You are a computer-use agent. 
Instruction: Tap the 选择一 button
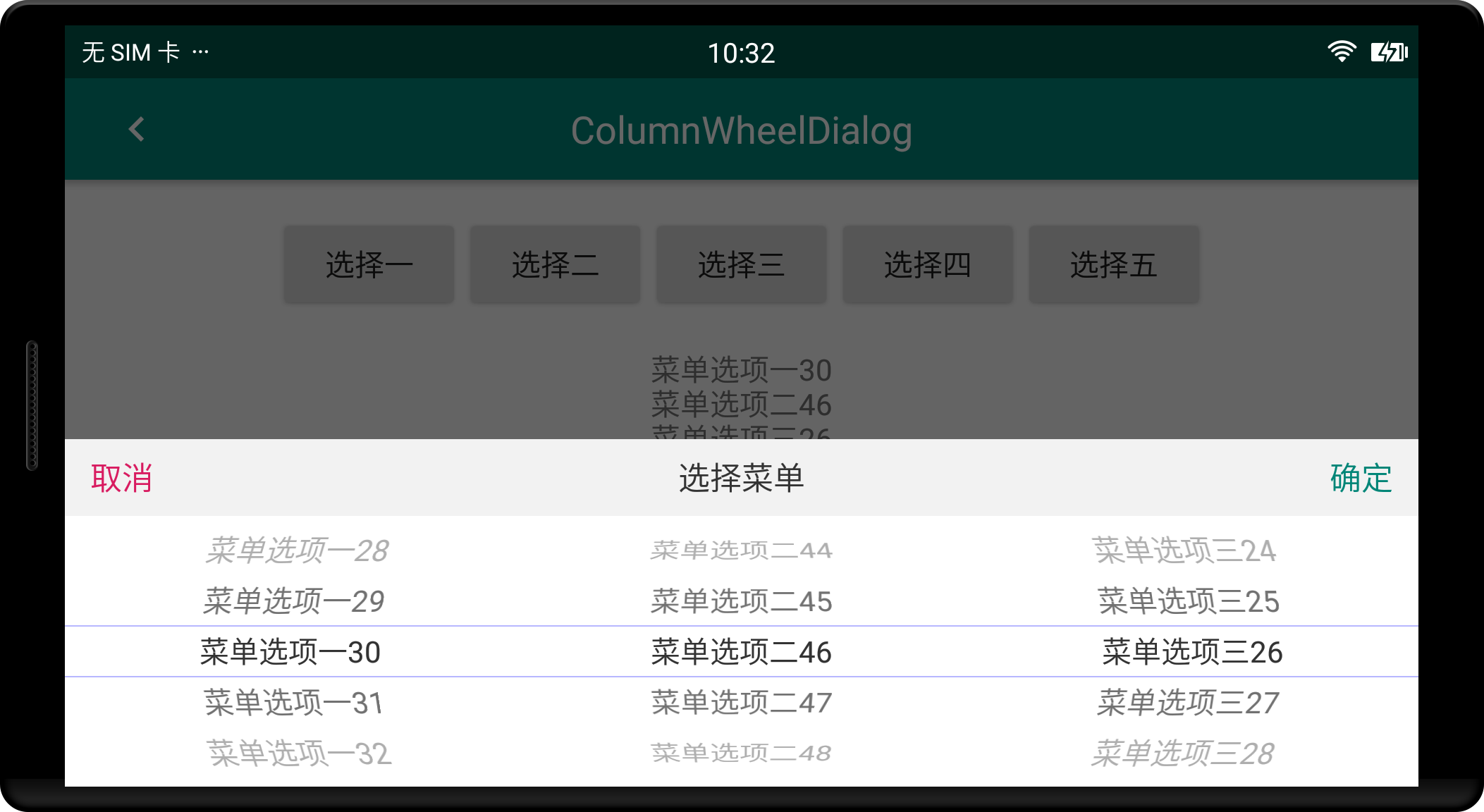tap(369, 265)
